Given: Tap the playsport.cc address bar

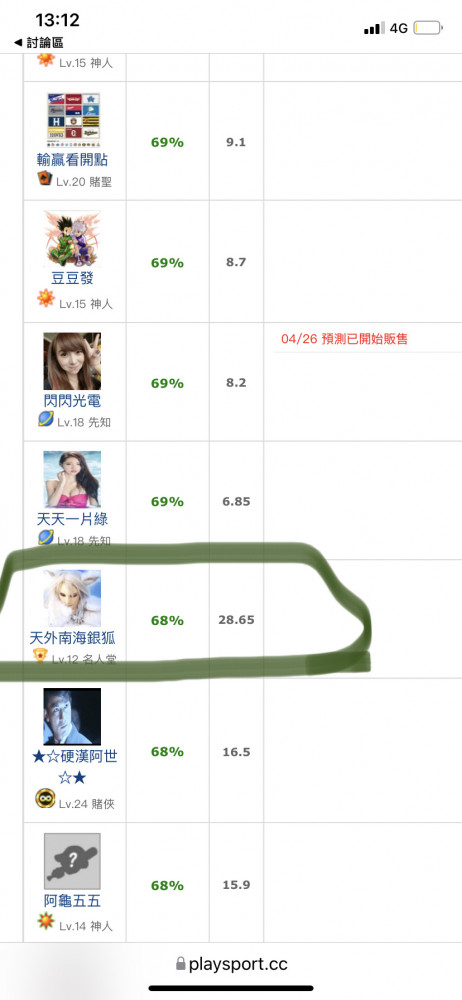Looking at the screenshot, I should 231,964.
